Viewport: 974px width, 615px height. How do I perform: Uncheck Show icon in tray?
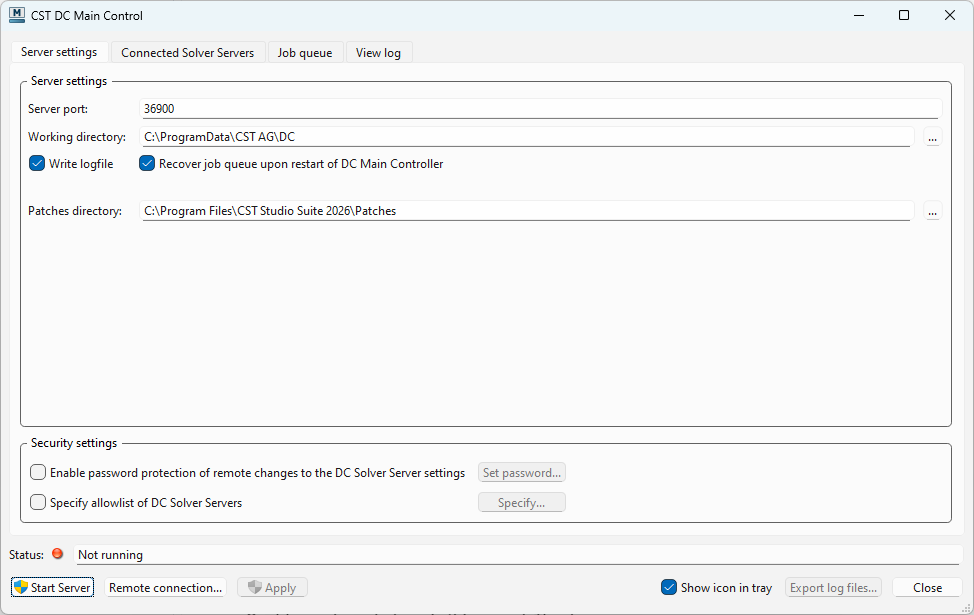pyautogui.click(x=669, y=588)
